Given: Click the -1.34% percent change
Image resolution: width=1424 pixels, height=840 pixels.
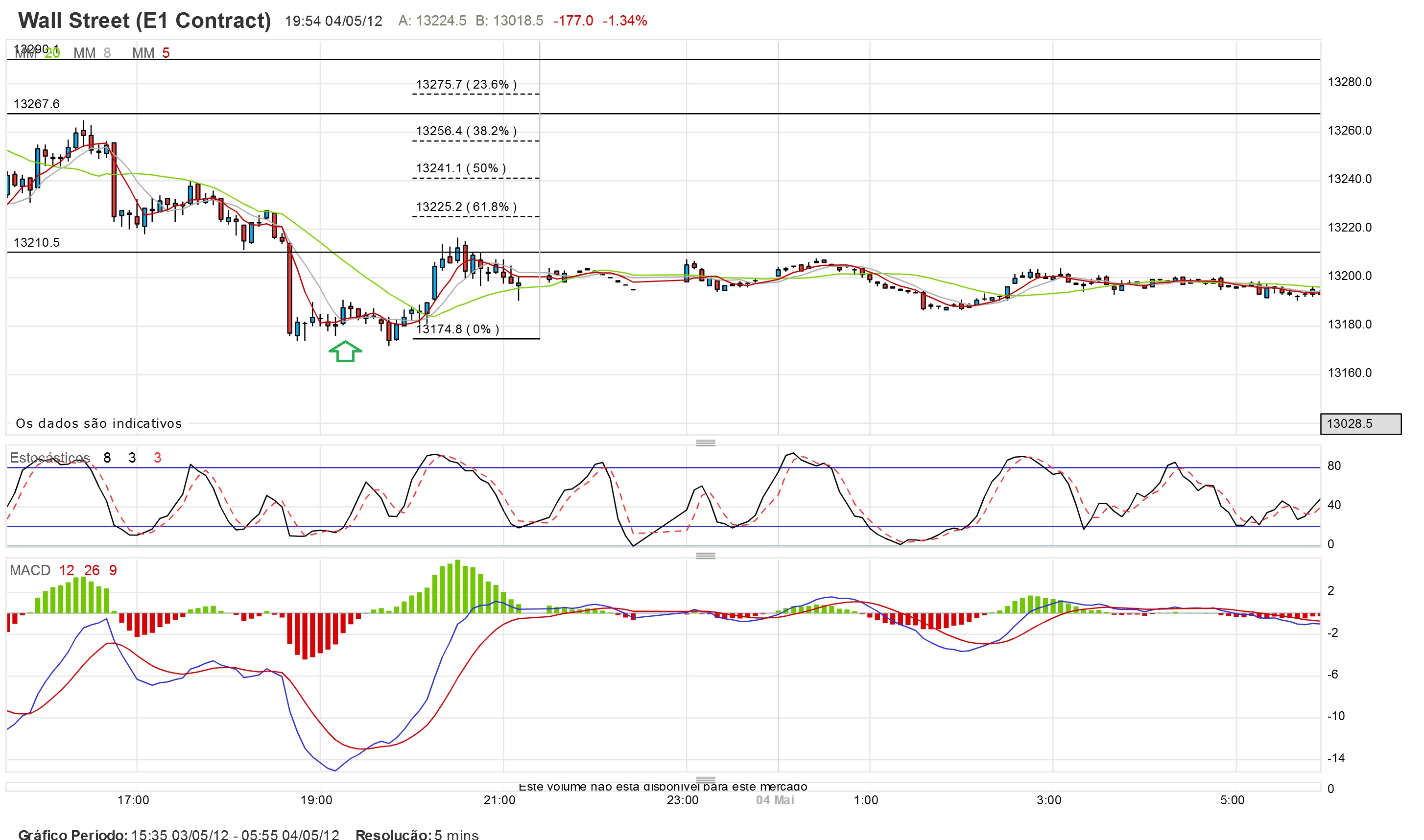Looking at the screenshot, I should coord(624,21).
